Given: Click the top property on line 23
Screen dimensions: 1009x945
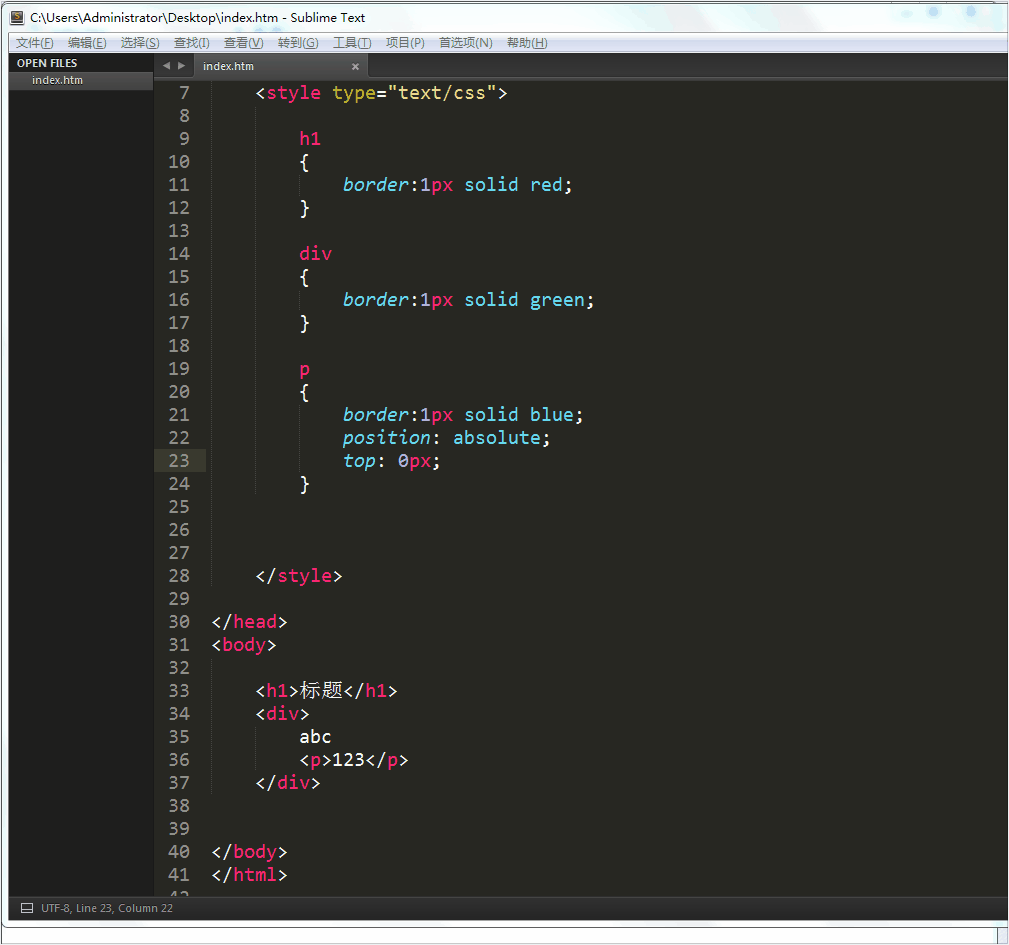Looking at the screenshot, I should [358, 461].
